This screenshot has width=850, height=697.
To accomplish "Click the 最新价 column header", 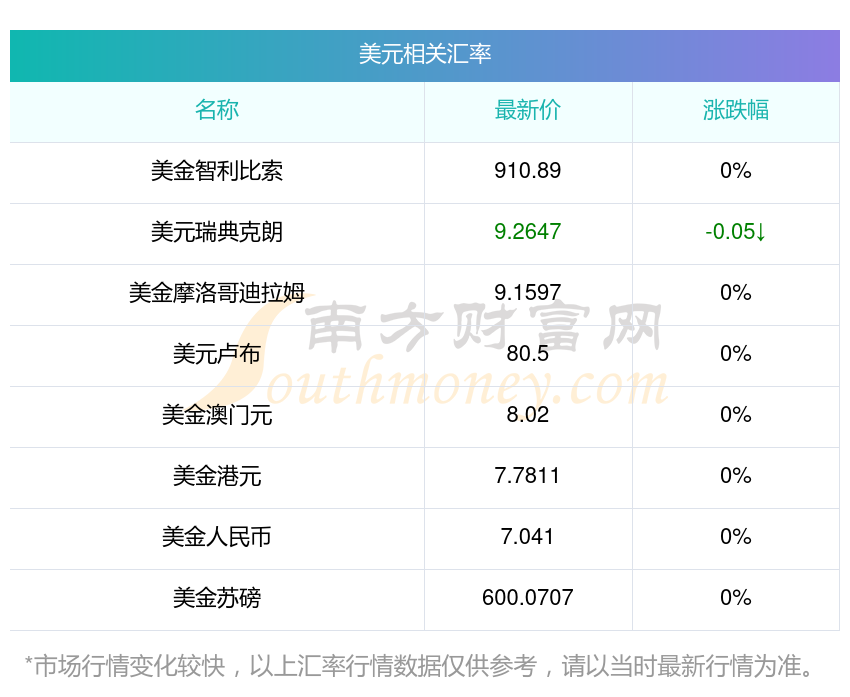I will [527, 110].
